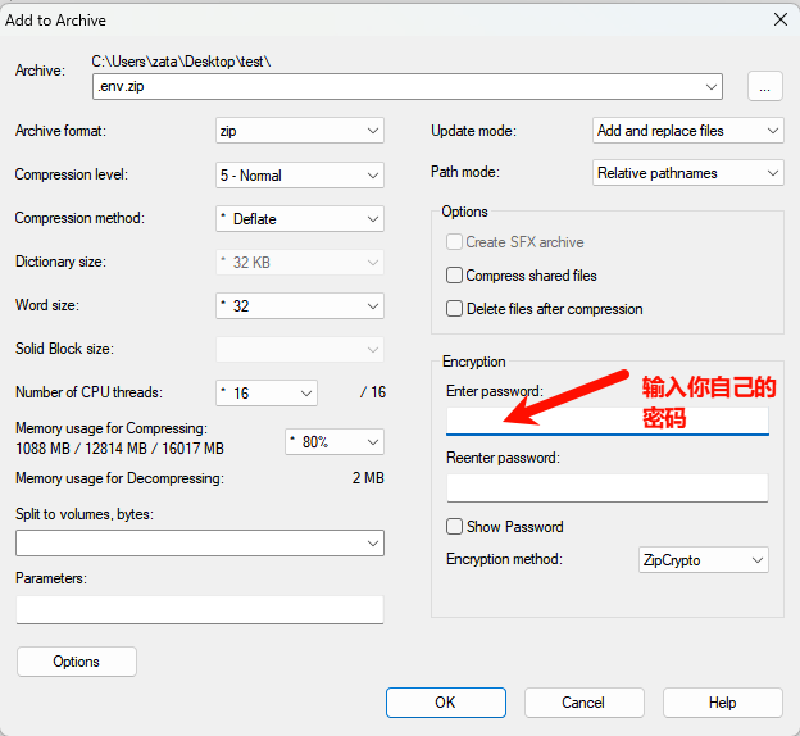Screen dimensions: 800x736
Task: Open the Update mode dropdown
Action: [688, 131]
